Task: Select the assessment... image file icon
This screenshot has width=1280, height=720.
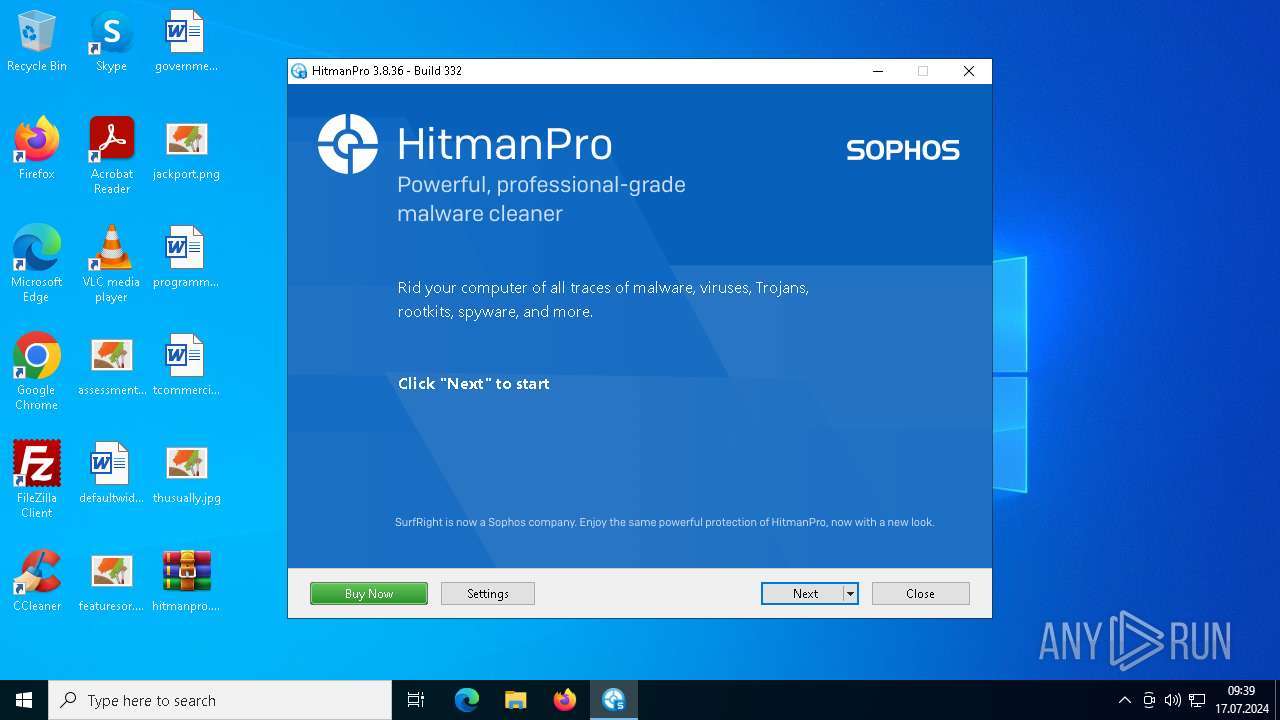Action: coord(112,366)
